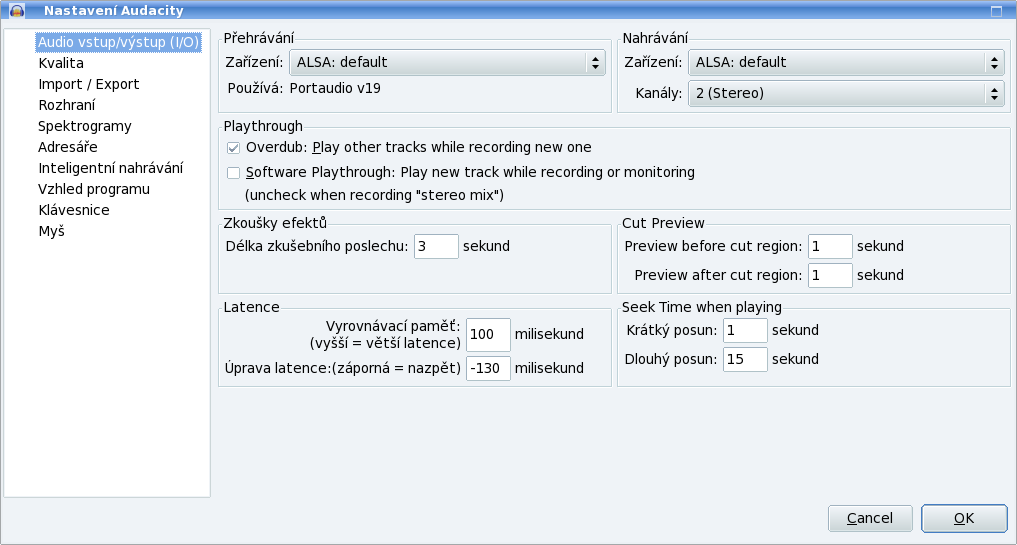Open the Import / Export settings page
This screenshot has width=1017, height=545.
click(x=89, y=84)
